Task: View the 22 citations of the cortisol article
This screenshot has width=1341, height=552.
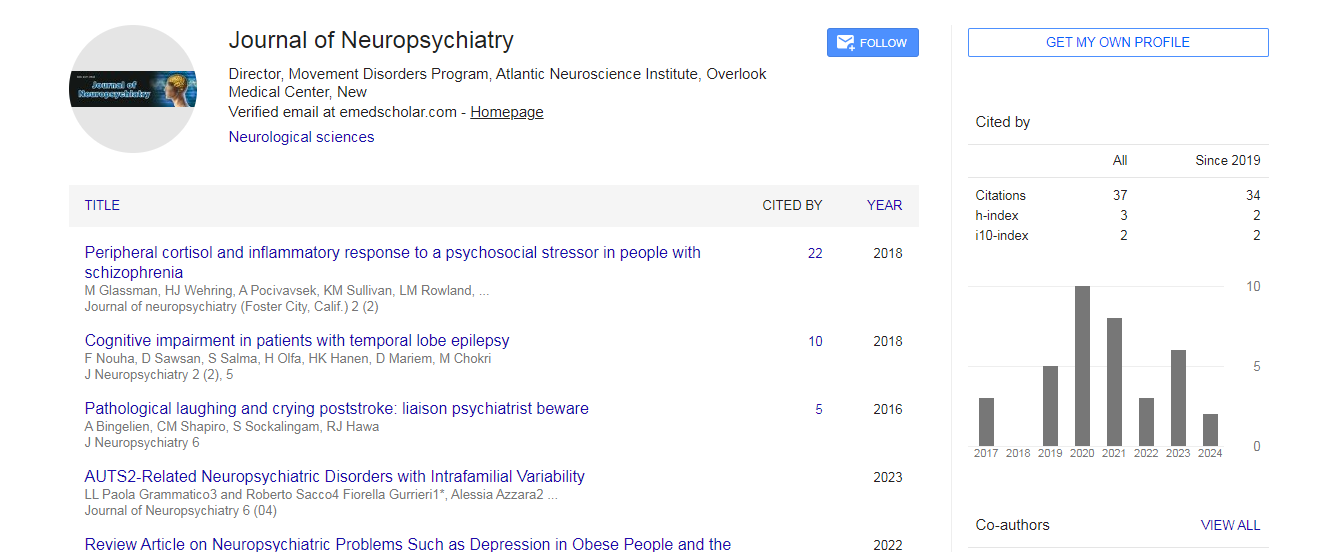Action: tap(815, 254)
